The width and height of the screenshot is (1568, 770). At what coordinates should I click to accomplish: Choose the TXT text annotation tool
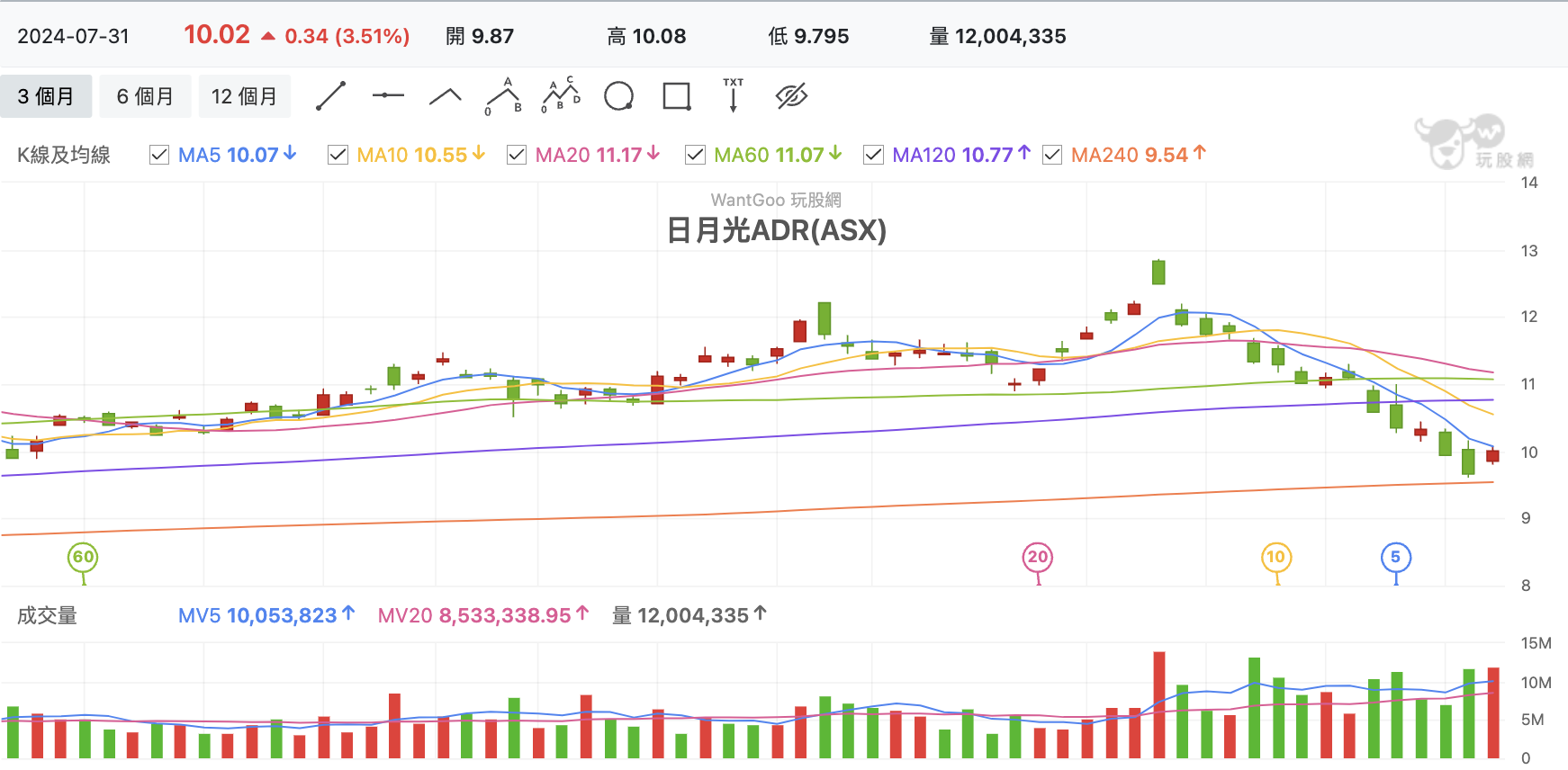[734, 95]
